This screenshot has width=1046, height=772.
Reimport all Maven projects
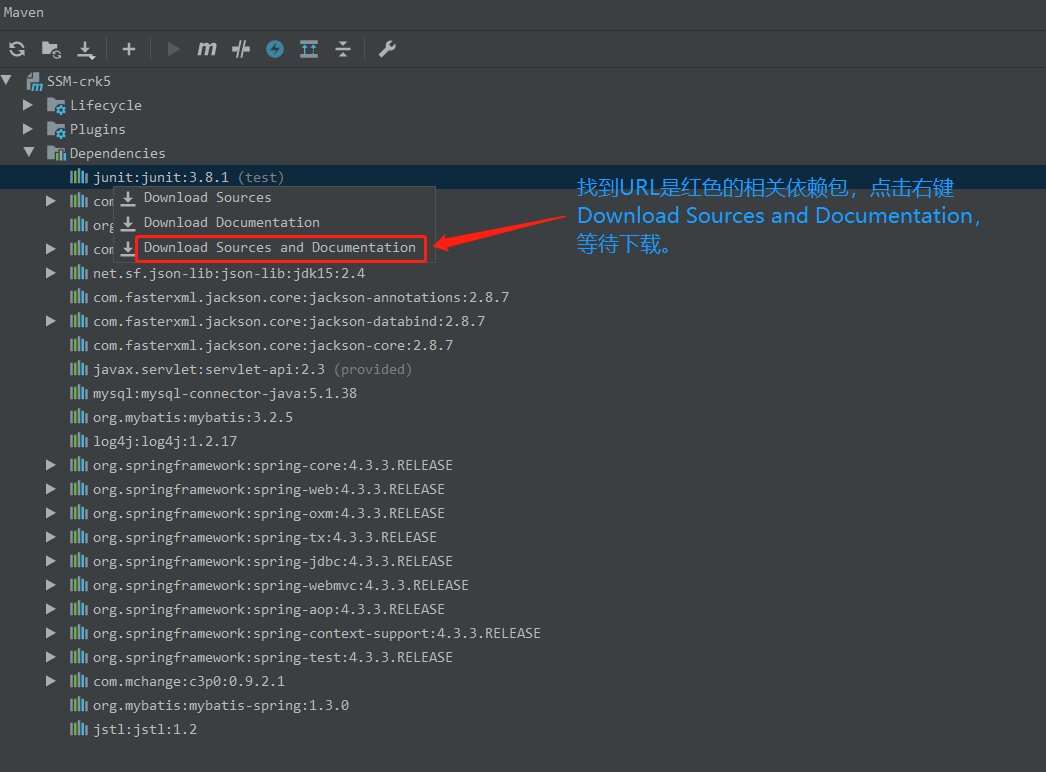click(16, 48)
